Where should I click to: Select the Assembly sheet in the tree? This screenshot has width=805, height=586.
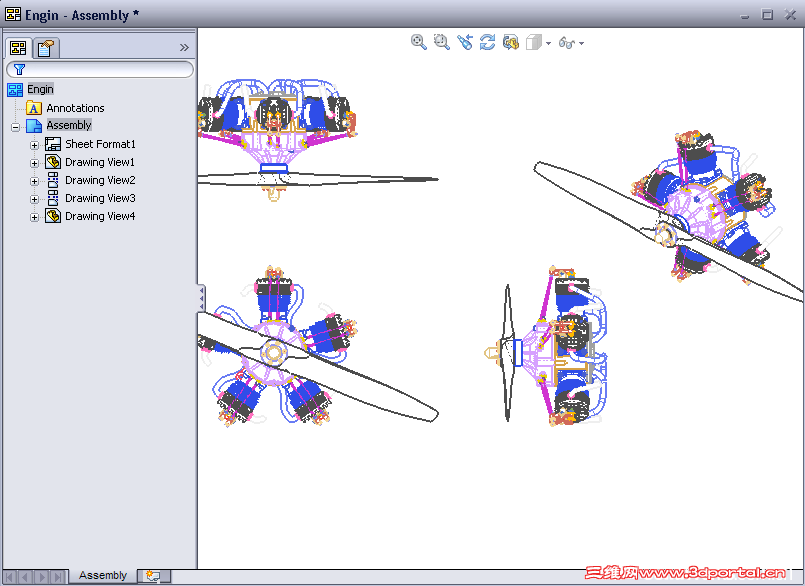[69, 125]
